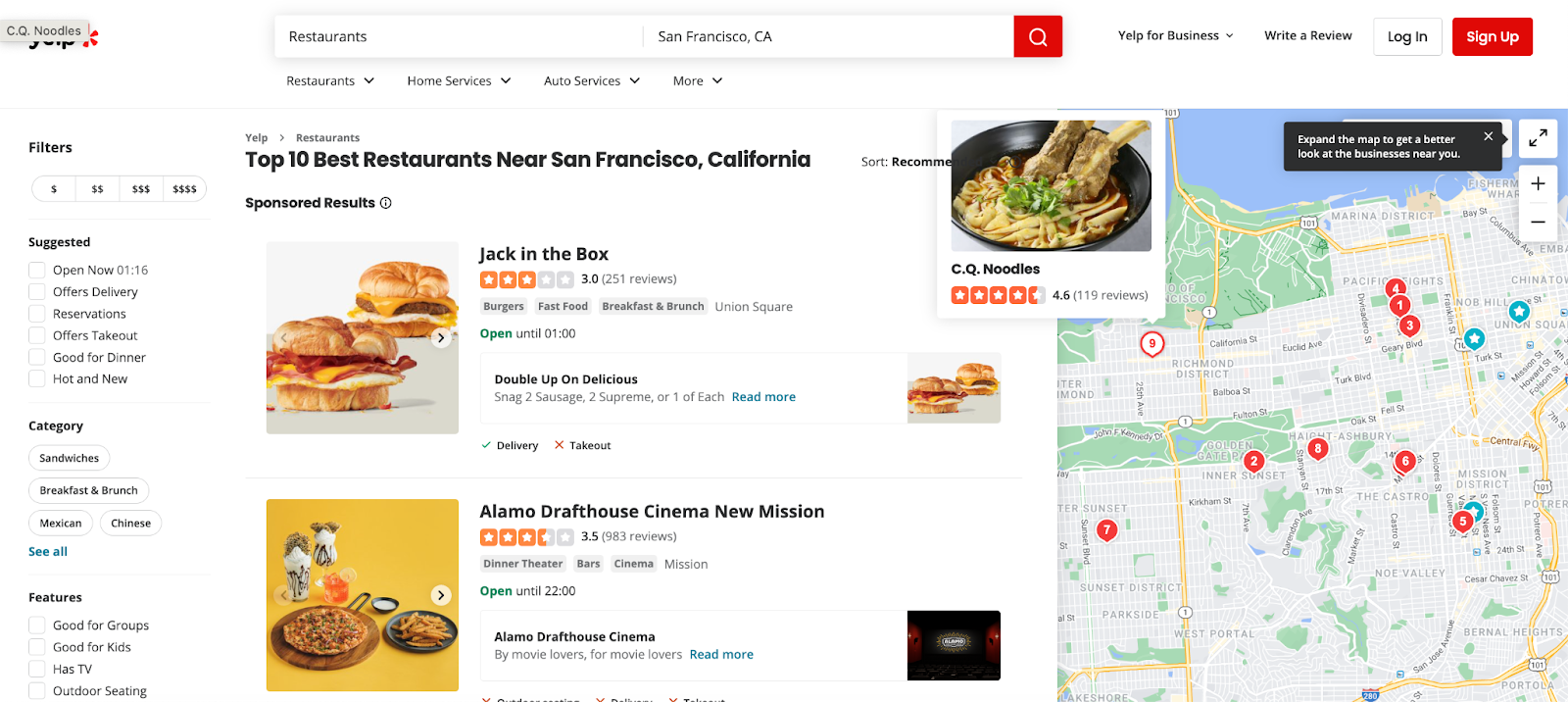Image resolution: width=1568 pixels, height=702 pixels.
Task: Expand the Auto Services menu
Action: click(x=592, y=80)
